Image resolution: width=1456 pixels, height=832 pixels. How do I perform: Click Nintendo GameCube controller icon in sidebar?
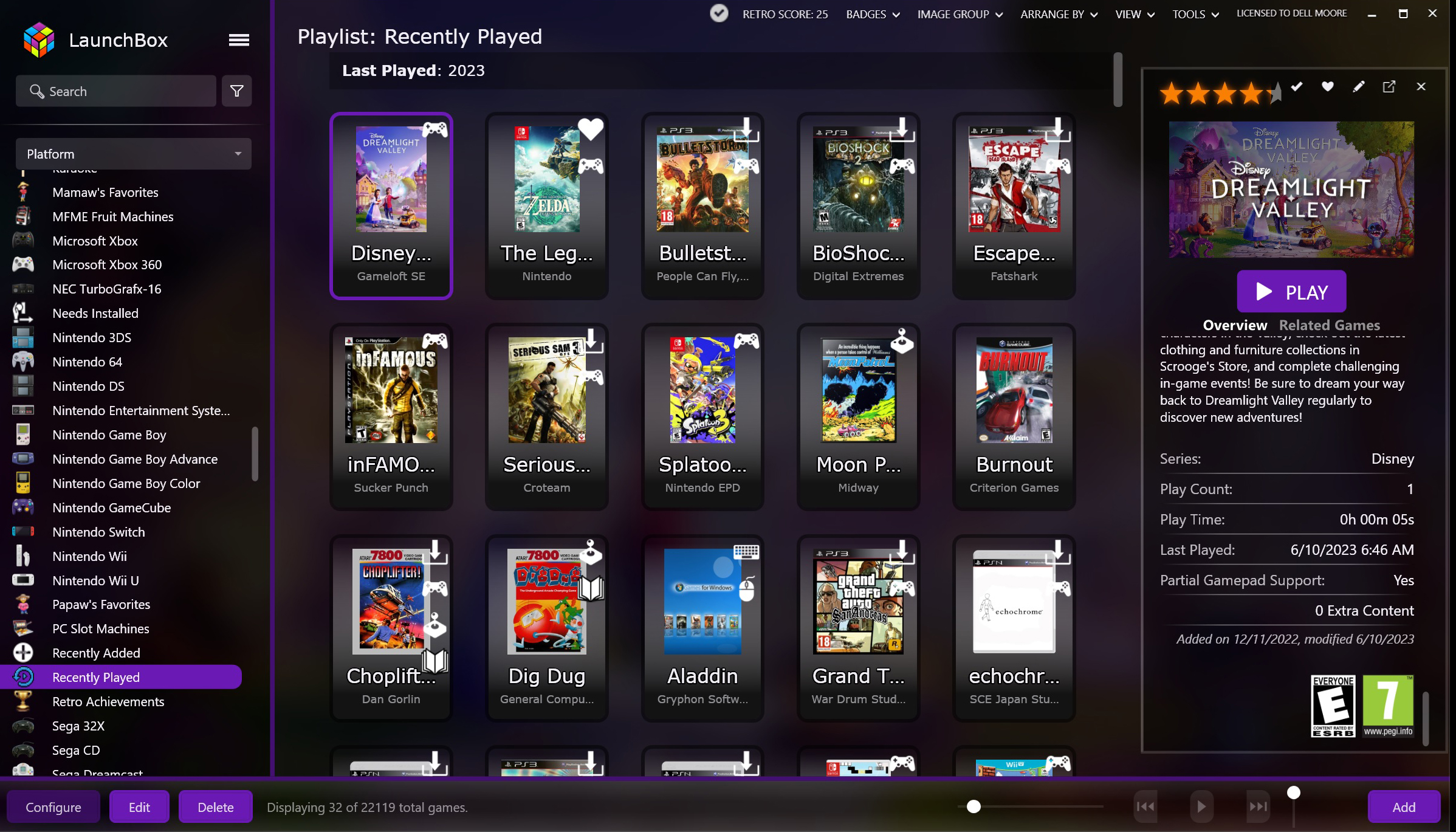click(x=23, y=507)
